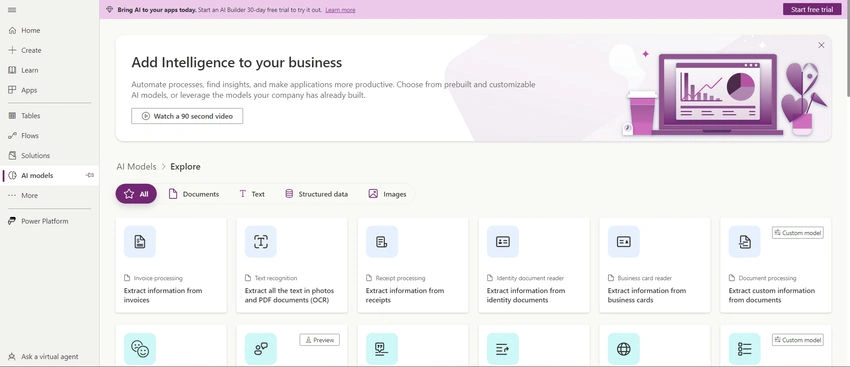Image resolution: width=850 pixels, height=367 pixels.
Task: Click Custom model badge on Document processing
Action: coord(797,233)
